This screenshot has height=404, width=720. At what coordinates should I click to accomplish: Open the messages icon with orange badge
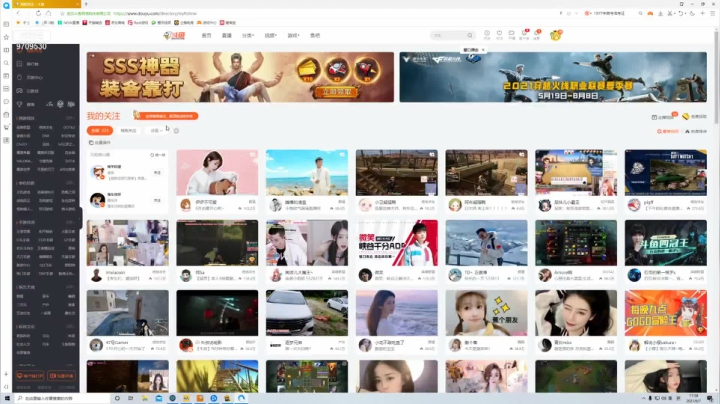(x=536, y=34)
